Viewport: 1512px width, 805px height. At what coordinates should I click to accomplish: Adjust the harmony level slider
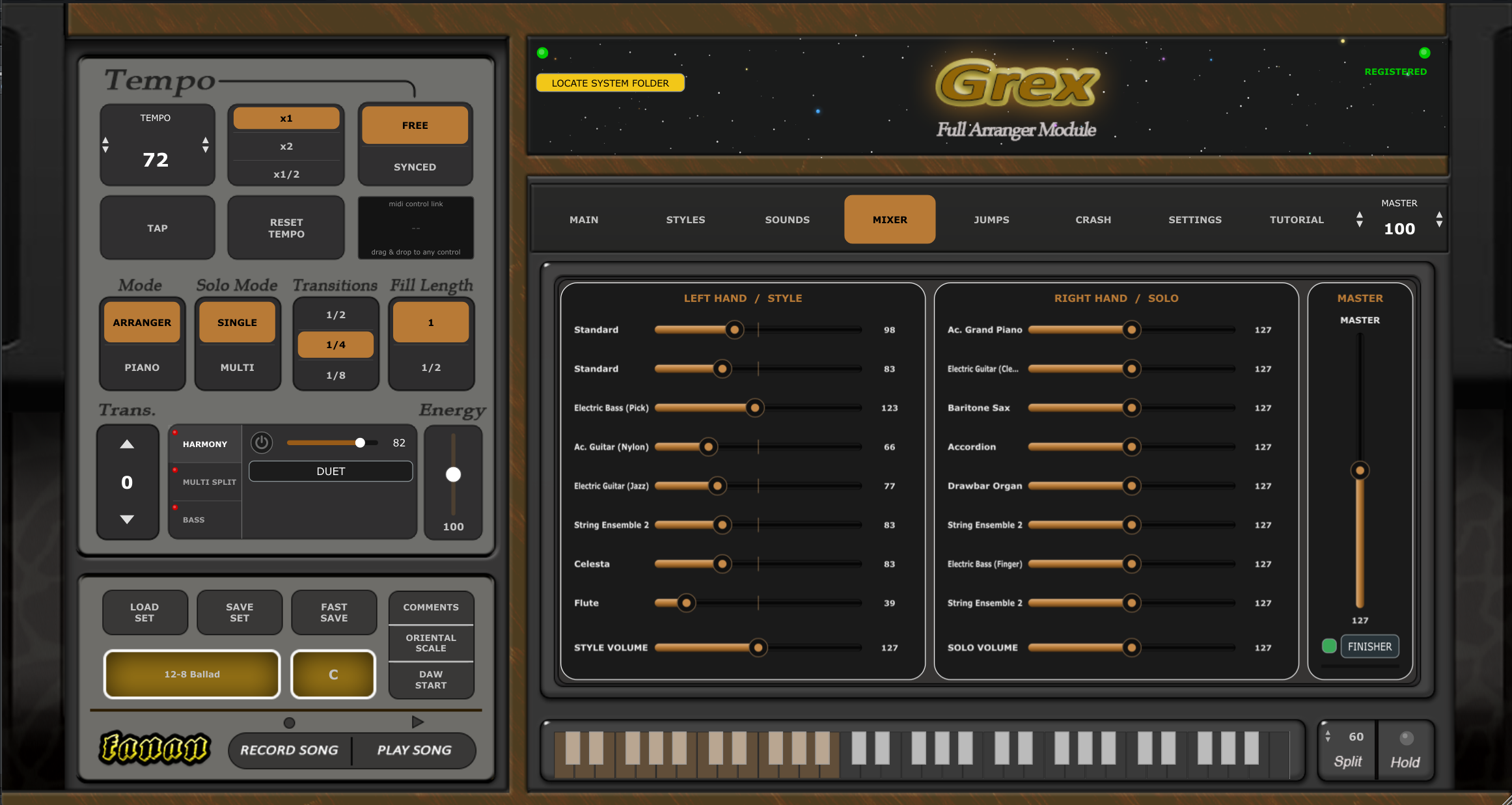[333, 443]
